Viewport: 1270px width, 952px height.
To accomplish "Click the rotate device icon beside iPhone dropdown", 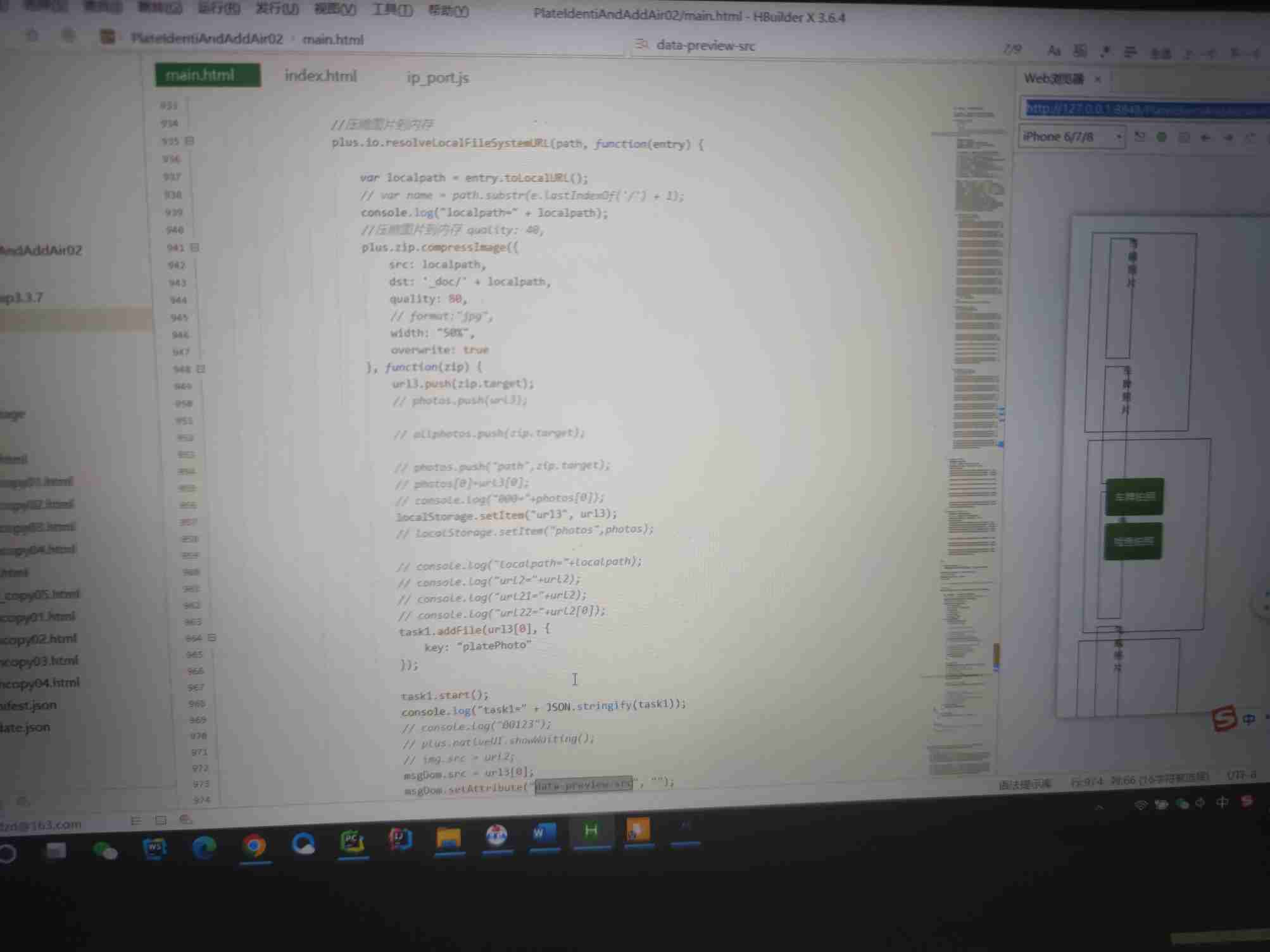I will click(x=1140, y=137).
